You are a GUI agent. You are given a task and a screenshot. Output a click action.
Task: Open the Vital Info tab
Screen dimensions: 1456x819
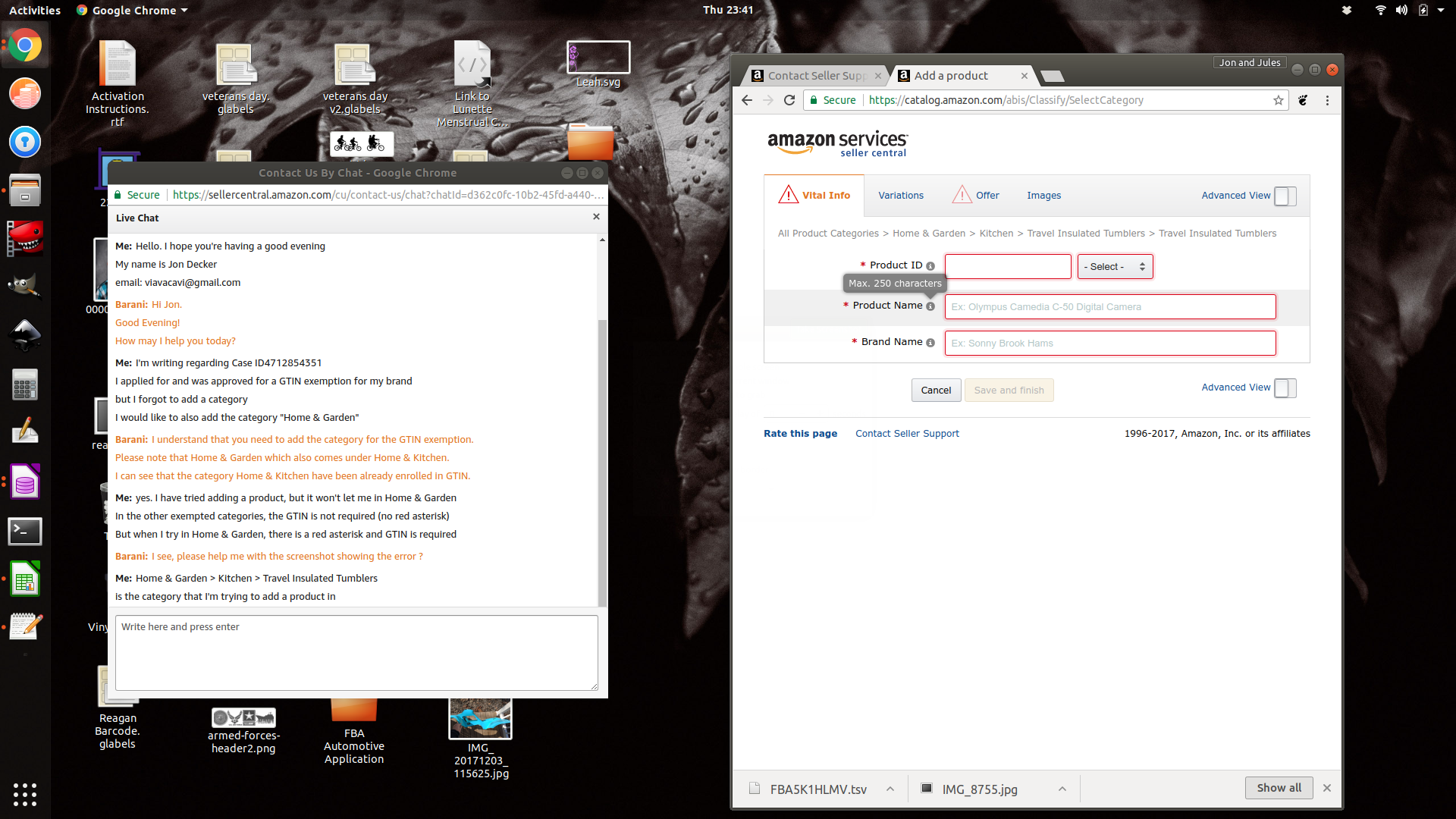pos(814,196)
